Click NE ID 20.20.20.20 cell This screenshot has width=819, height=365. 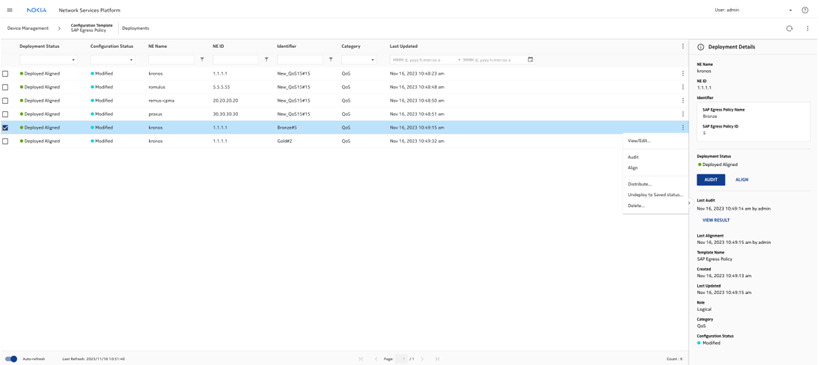click(x=226, y=101)
